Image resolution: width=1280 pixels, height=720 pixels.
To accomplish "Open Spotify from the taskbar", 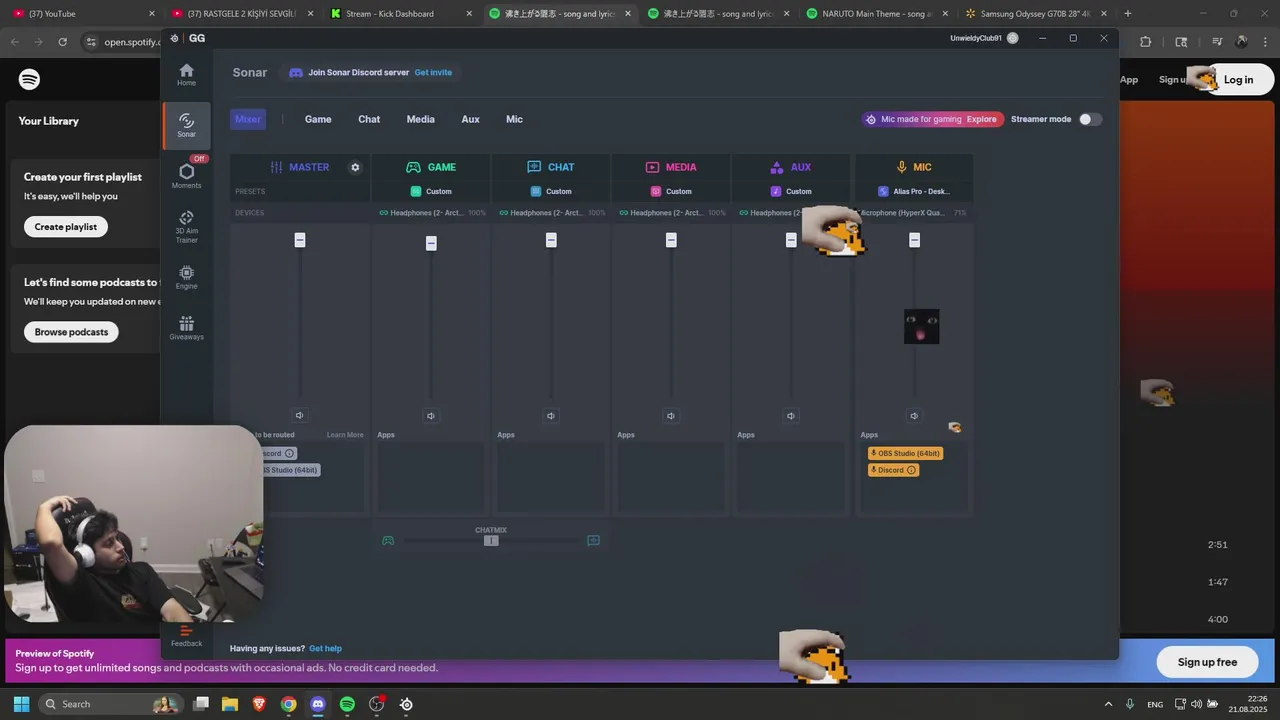I will coord(347,704).
